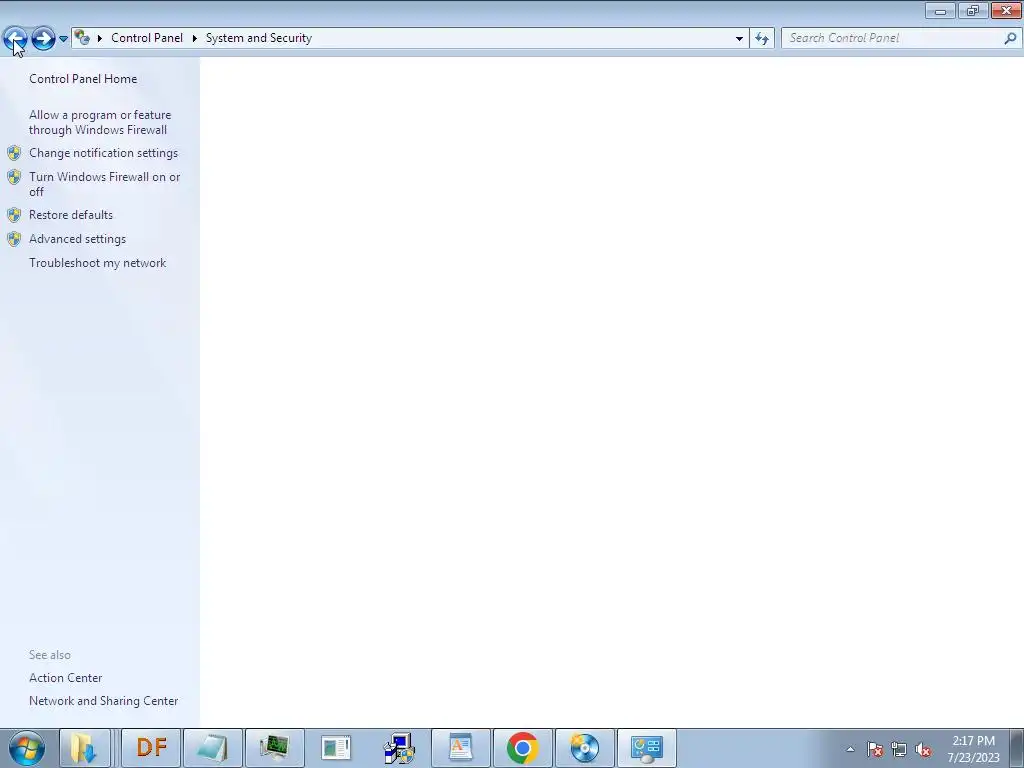Image resolution: width=1024 pixels, height=768 pixels.
Task: Click shield icon beside Change notification settings
Action: click(x=14, y=153)
